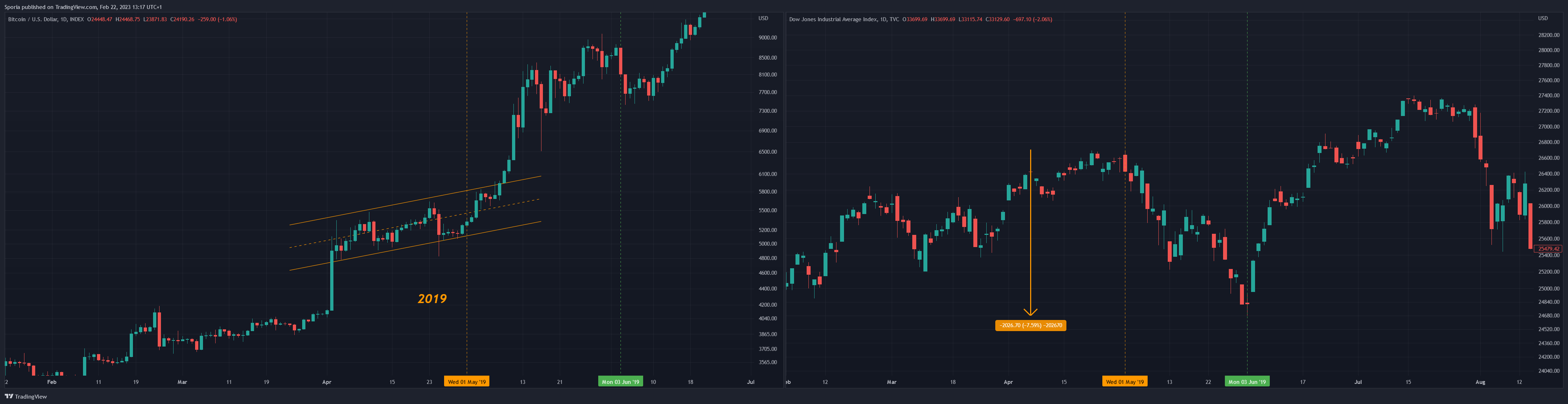The height and width of the screenshot is (404, 1568).
Task: Click the green Mon 03 Jun '19 label on Dow Jones chart
Action: pos(1247,382)
